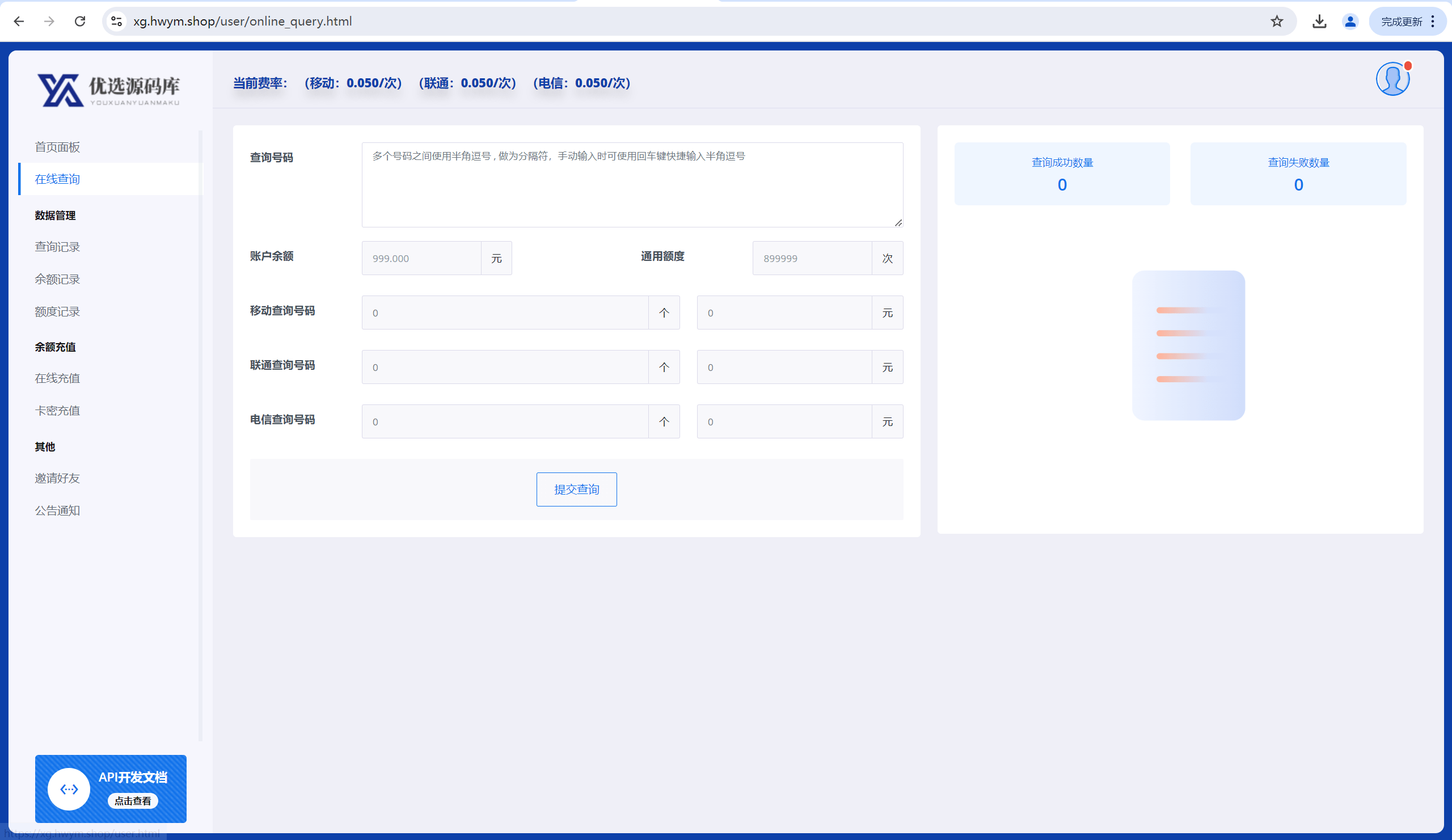Click the 元 unit addon beside 账户余额

(x=497, y=258)
